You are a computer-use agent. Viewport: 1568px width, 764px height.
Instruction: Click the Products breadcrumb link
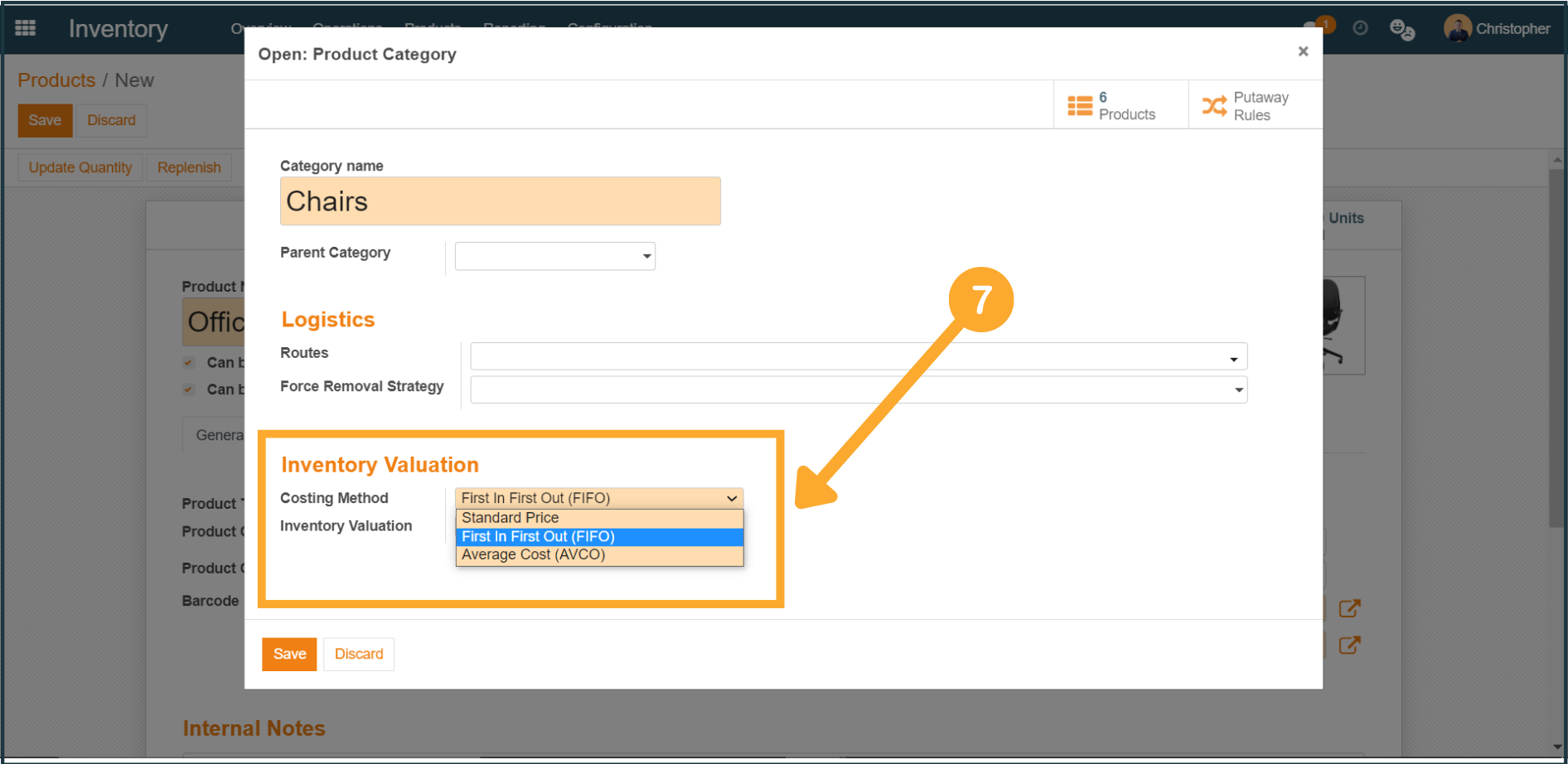tap(56, 80)
